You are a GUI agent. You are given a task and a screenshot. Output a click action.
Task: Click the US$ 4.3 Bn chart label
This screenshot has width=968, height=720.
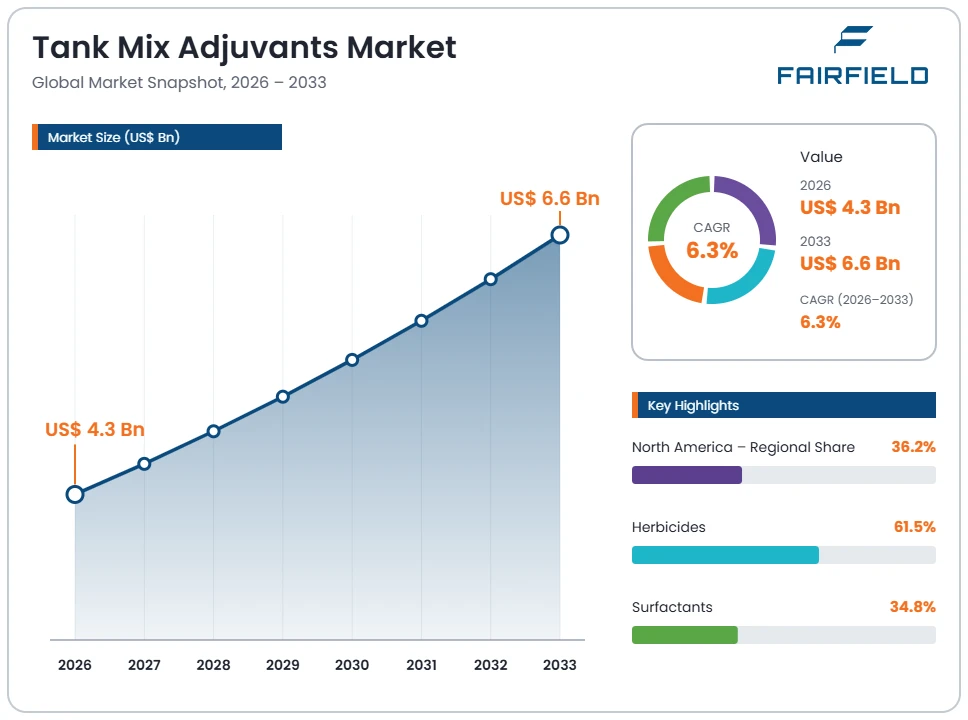[x=94, y=429]
